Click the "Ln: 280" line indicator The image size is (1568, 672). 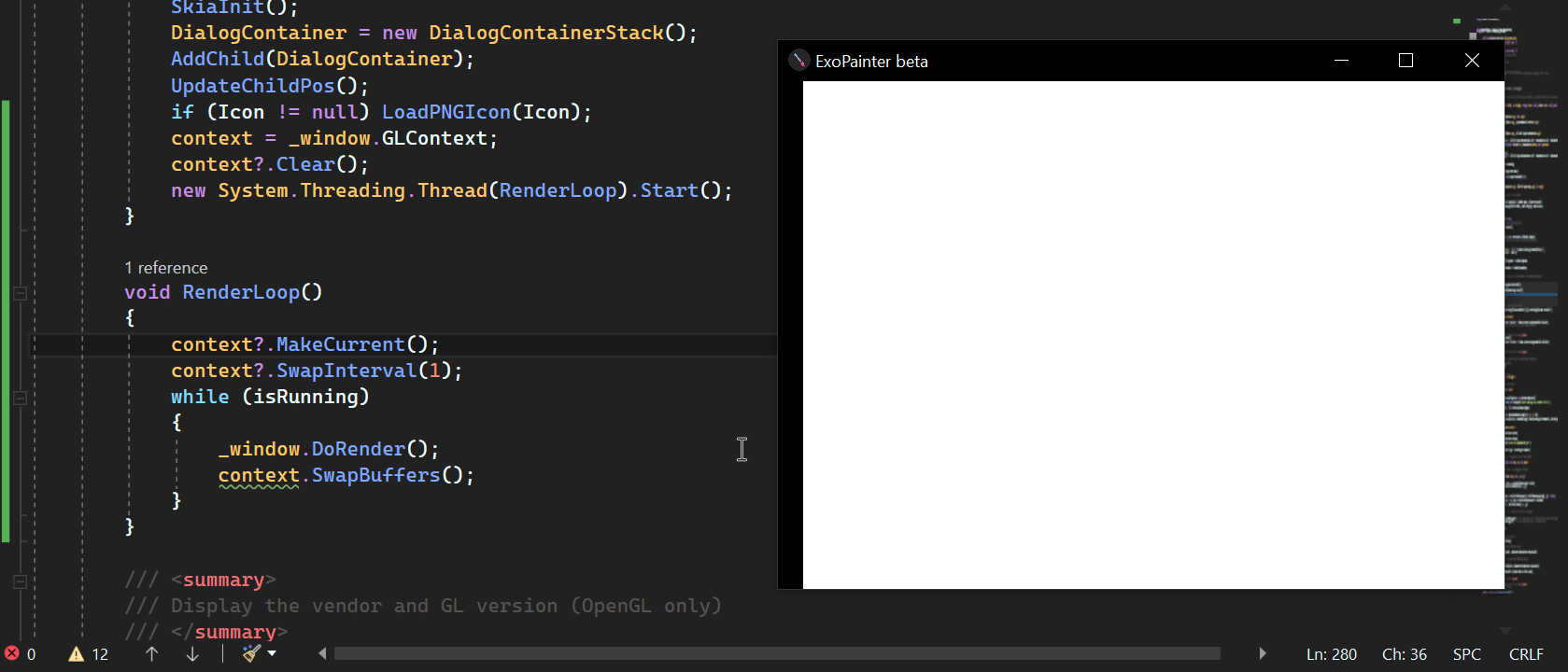1332,654
